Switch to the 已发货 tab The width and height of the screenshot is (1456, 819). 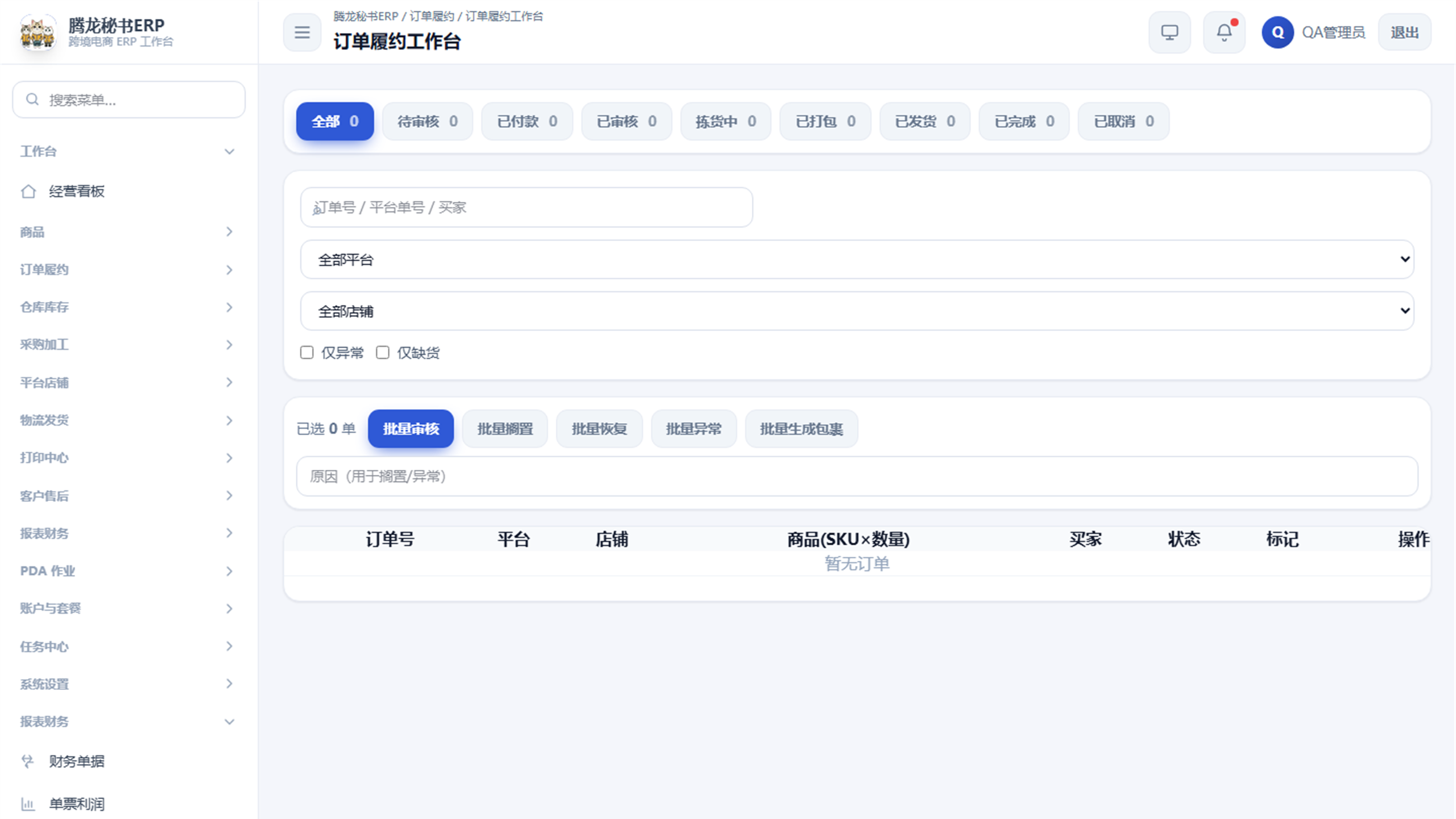[x=925, y=121]
